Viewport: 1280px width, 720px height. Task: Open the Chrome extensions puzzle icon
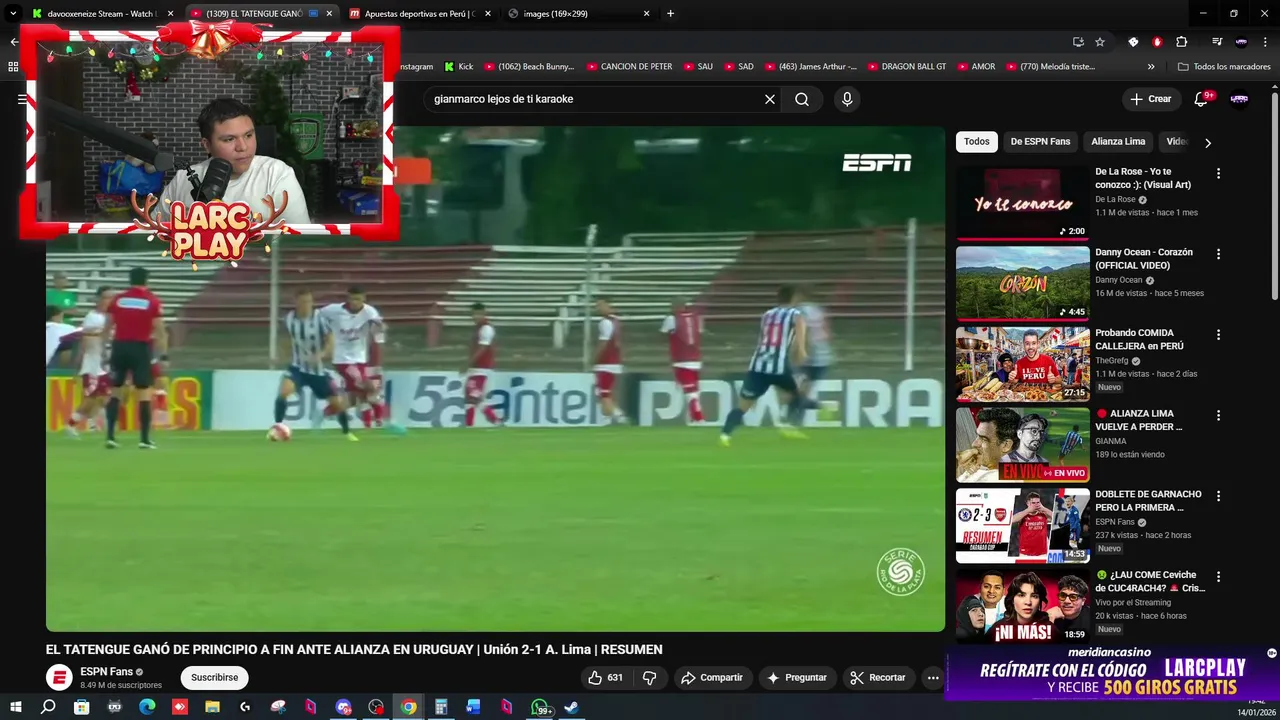click(1181, 42)
